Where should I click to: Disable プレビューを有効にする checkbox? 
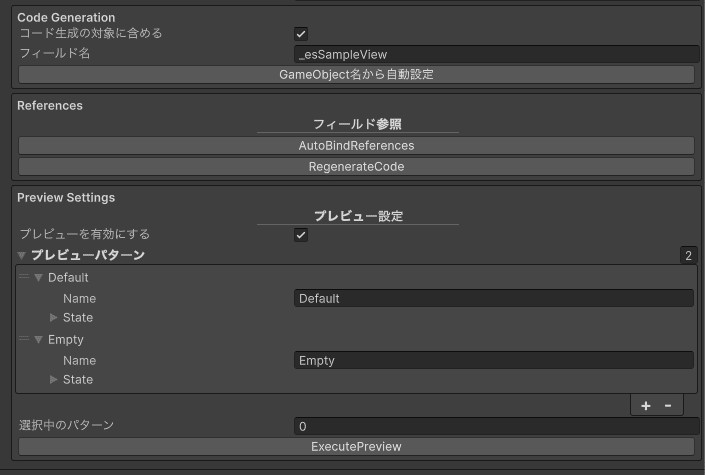(x=301, y=235)
